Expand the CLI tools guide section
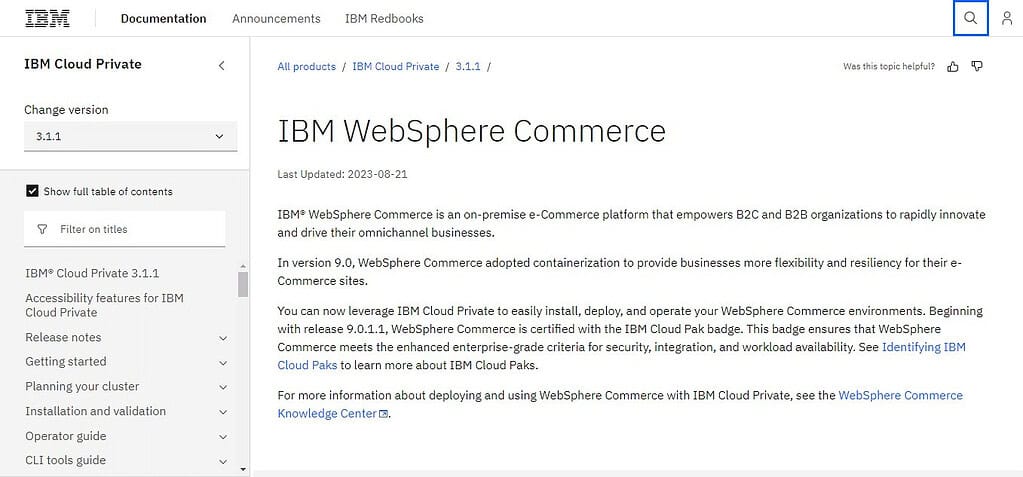The height and width of the screenshot is (477, 1023). [x=223, y=461]
